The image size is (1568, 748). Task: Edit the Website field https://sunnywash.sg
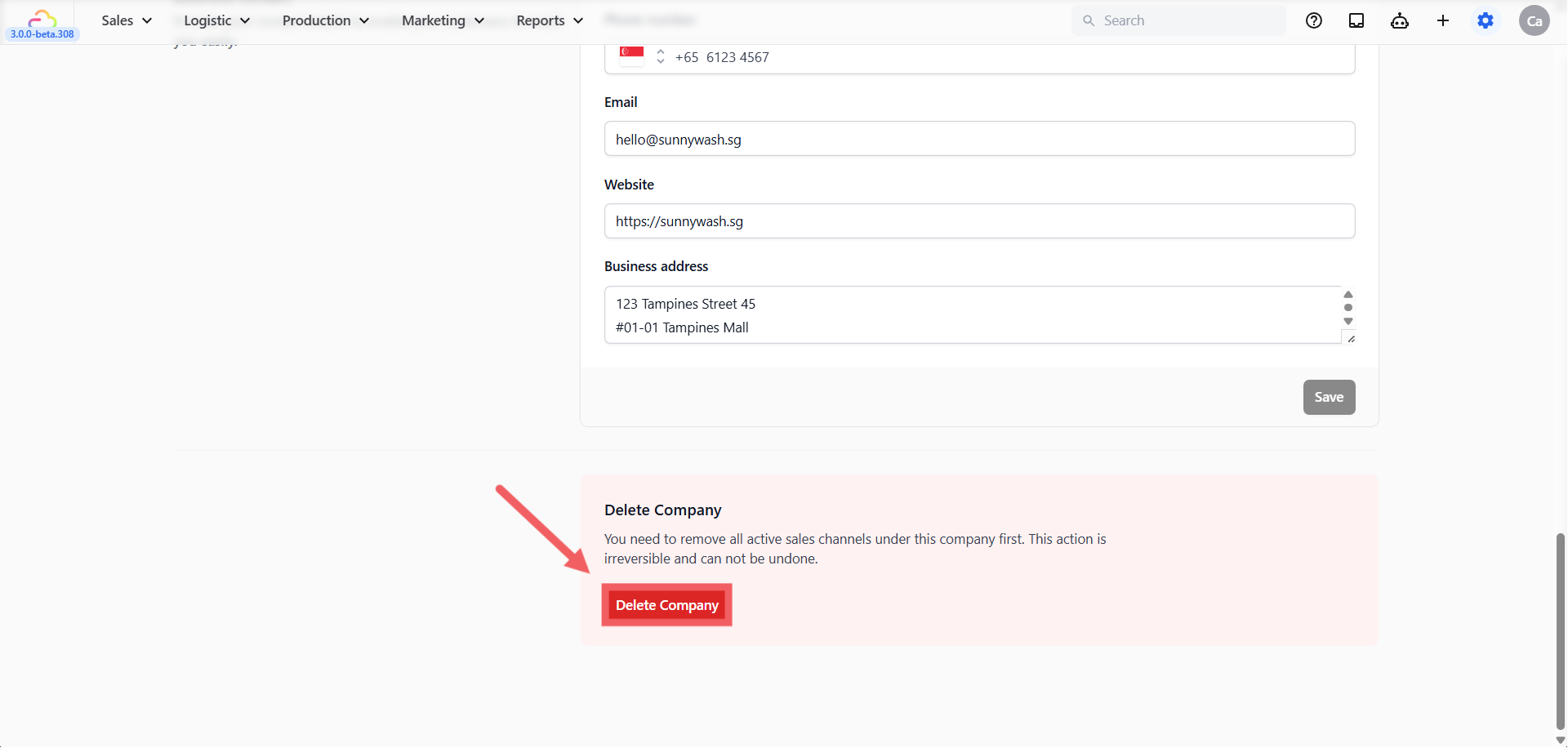click(979, 221)
